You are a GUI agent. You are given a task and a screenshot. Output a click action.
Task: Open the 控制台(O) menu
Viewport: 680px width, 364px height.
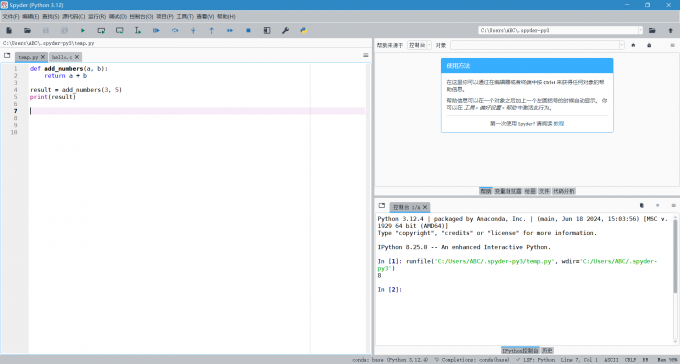point(141,16)
